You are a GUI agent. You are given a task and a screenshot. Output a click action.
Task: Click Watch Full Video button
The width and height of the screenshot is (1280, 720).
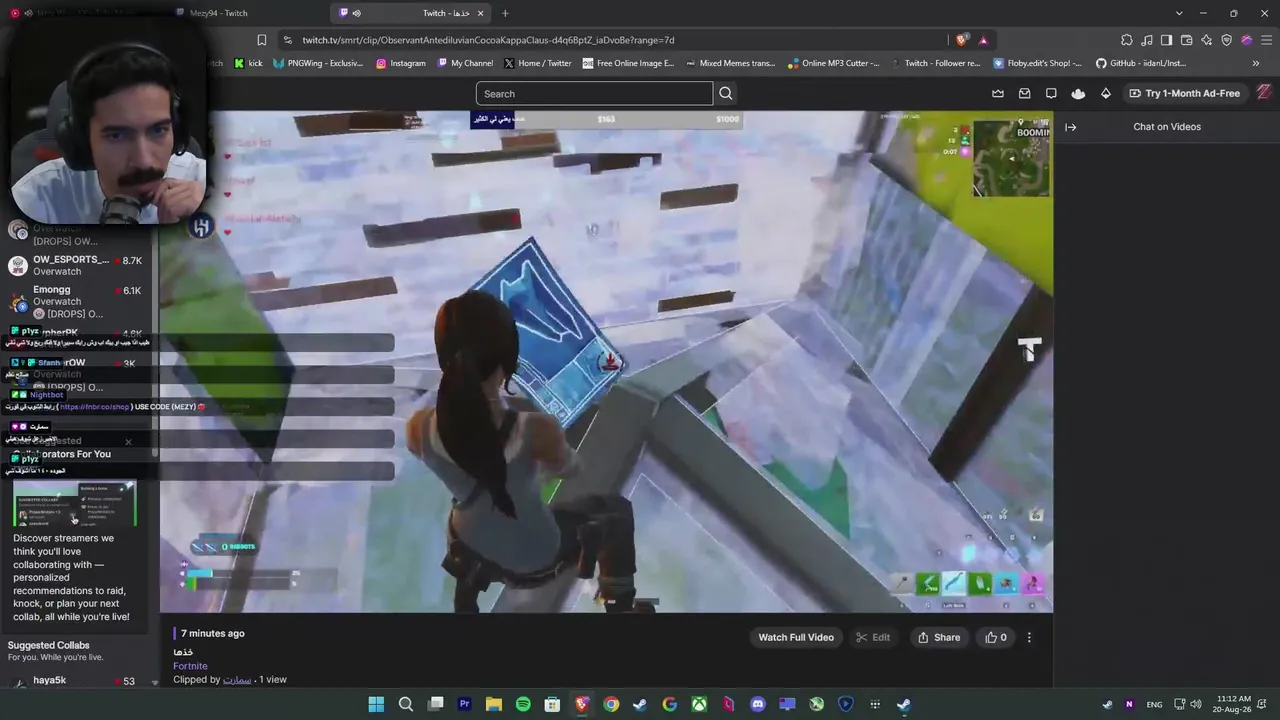point(796,637)
